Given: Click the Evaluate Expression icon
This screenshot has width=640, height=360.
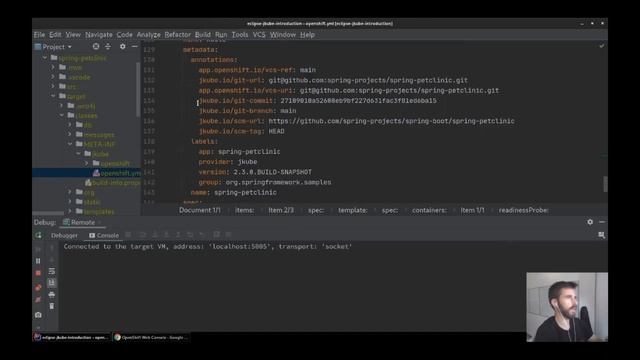Looking at the screenshot, I should (217, 235).
